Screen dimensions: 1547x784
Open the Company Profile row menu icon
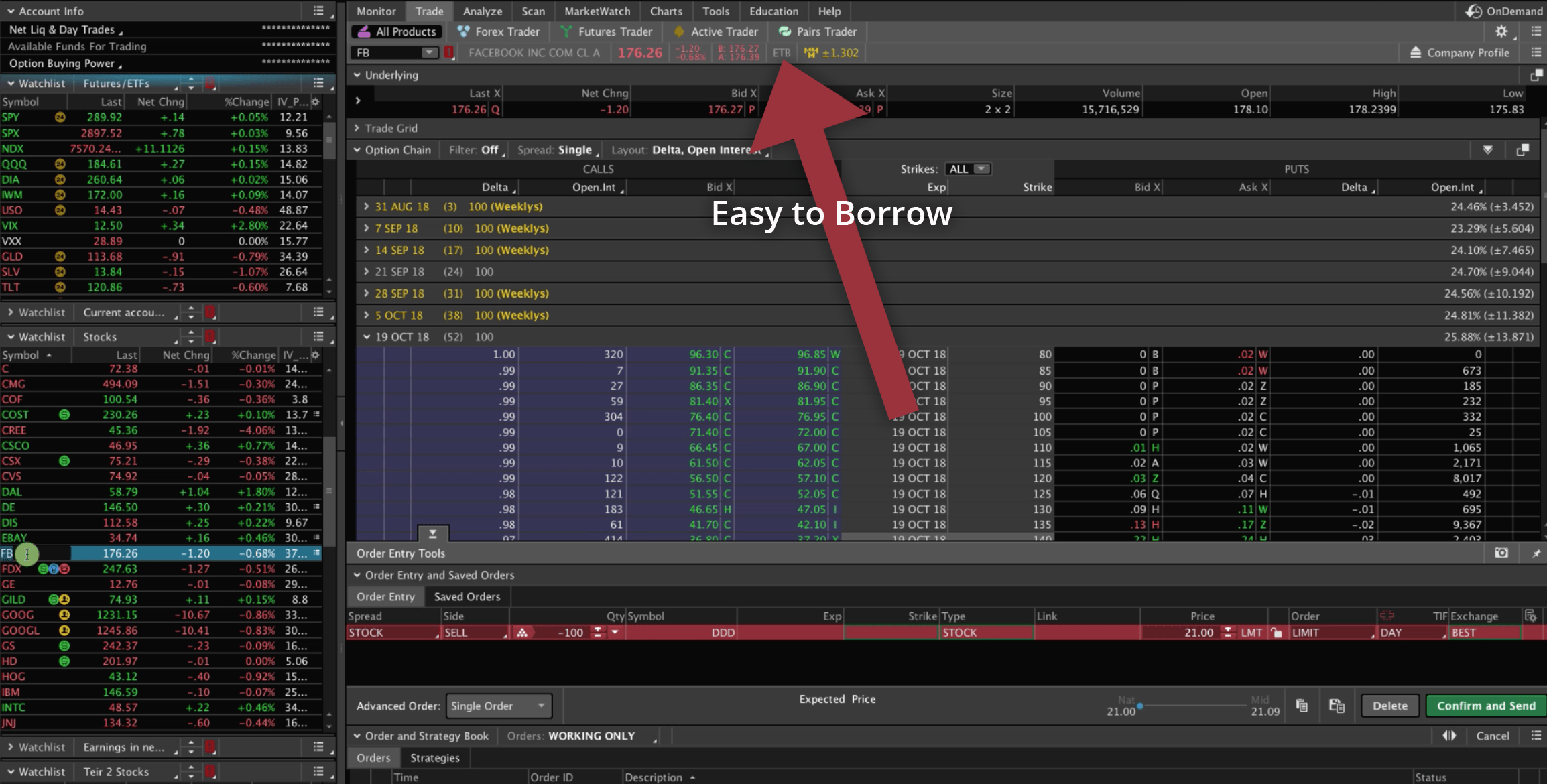[x=1536, y=52]
